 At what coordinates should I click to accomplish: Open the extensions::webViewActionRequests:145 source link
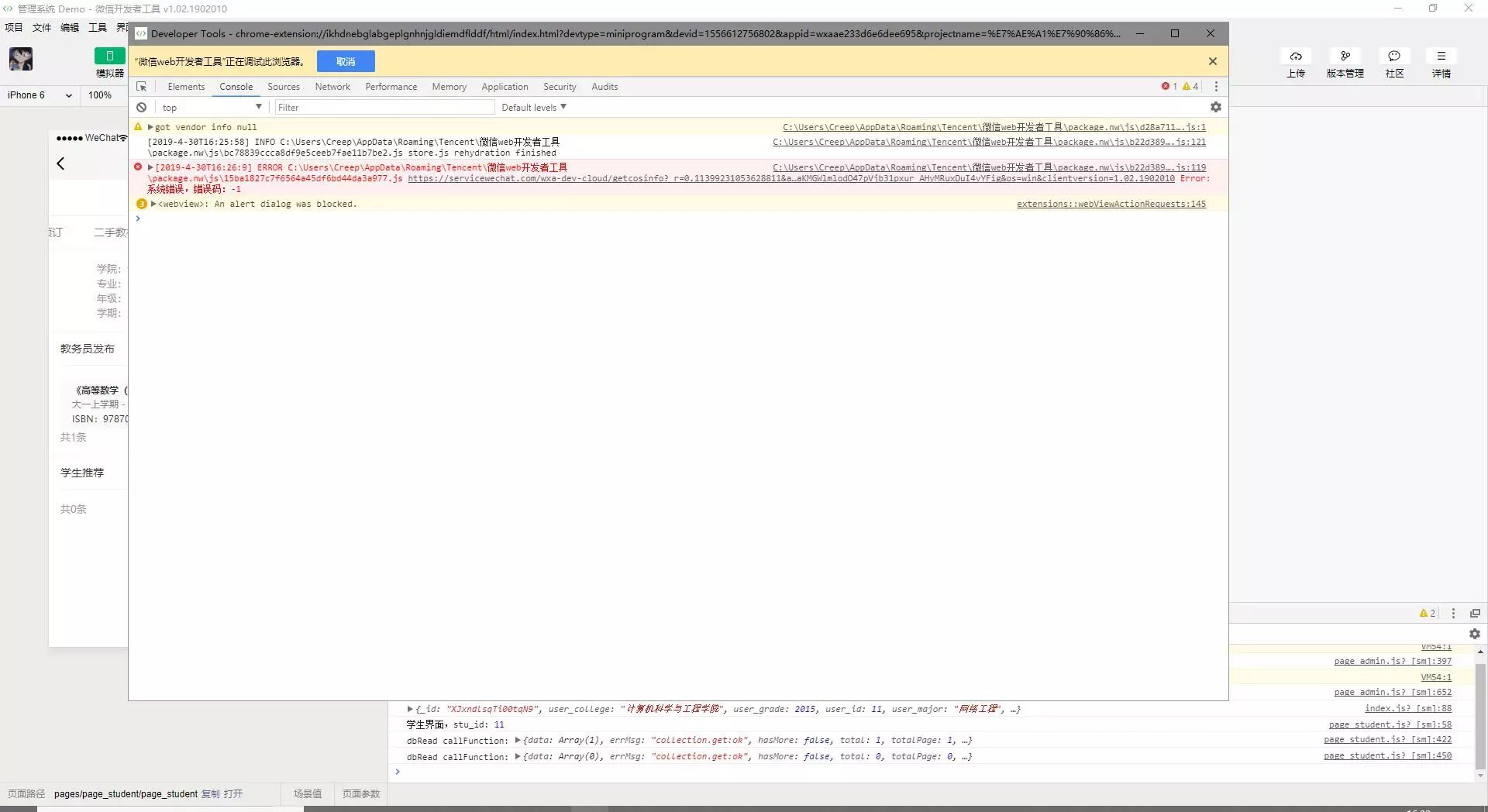click(x=1111, y=205)
